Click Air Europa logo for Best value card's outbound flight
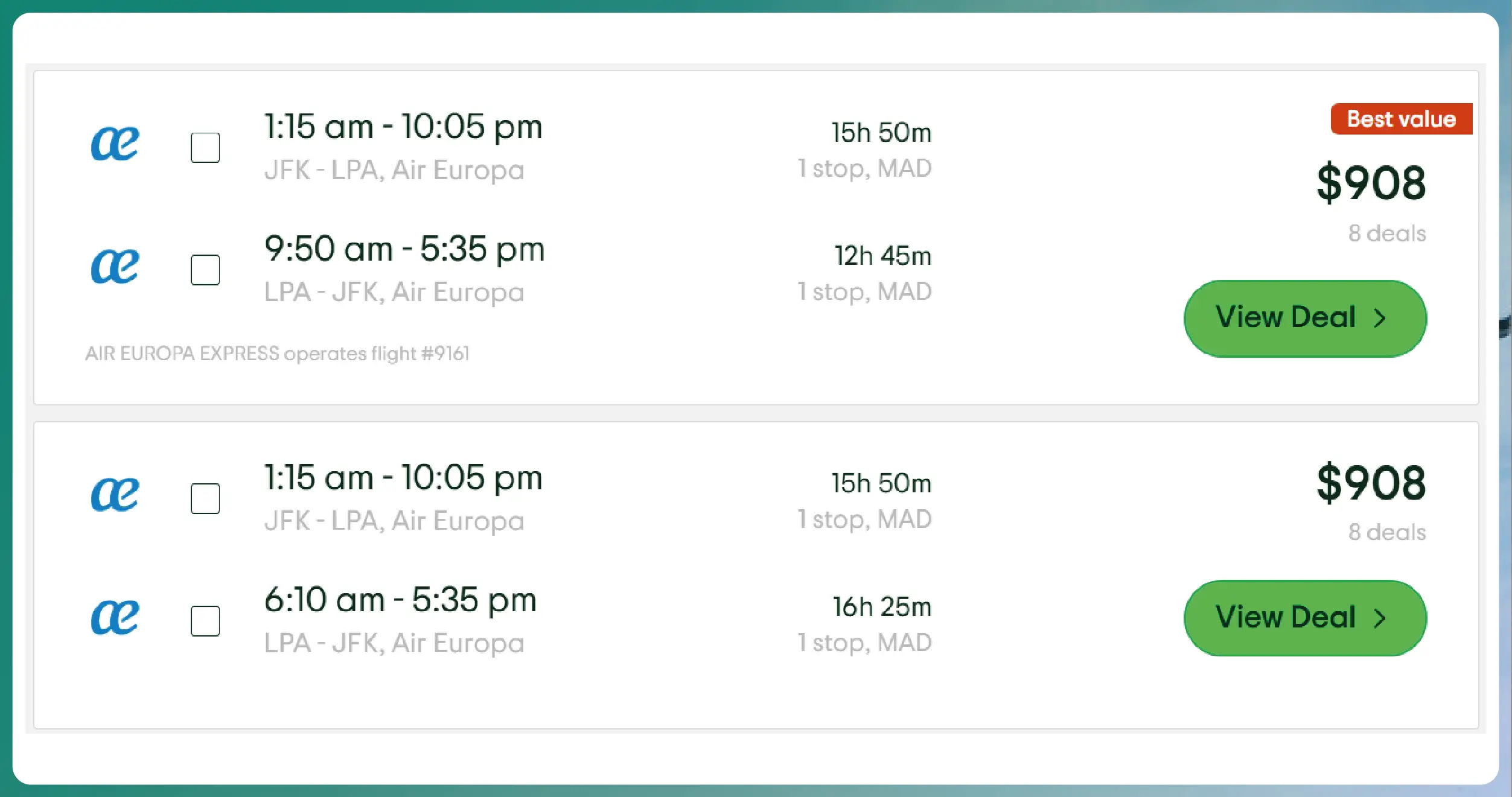1512x797 pixels. [x=115, y=144]
